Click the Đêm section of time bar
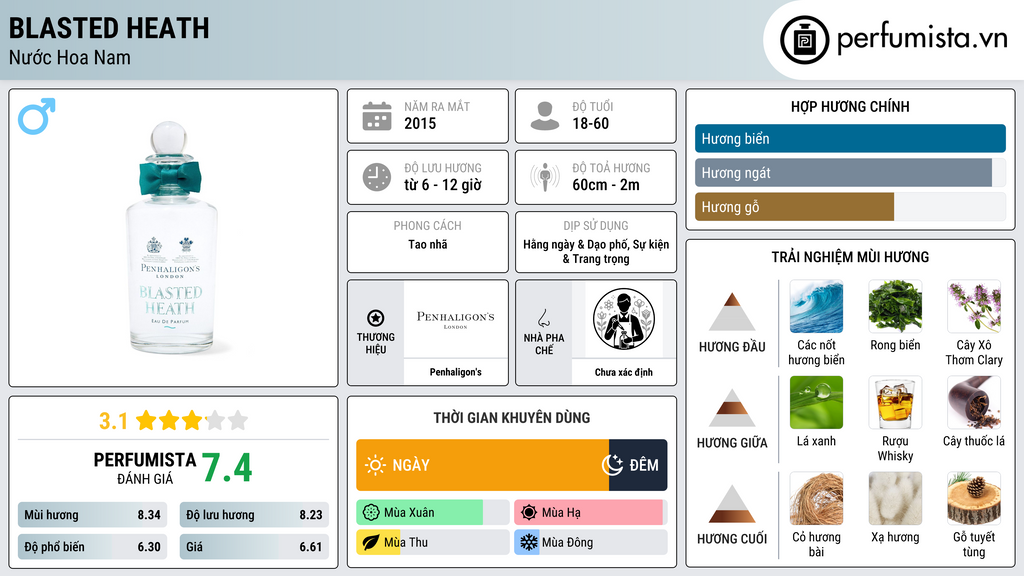This screenshot has height=576, width=1024. 638,465
